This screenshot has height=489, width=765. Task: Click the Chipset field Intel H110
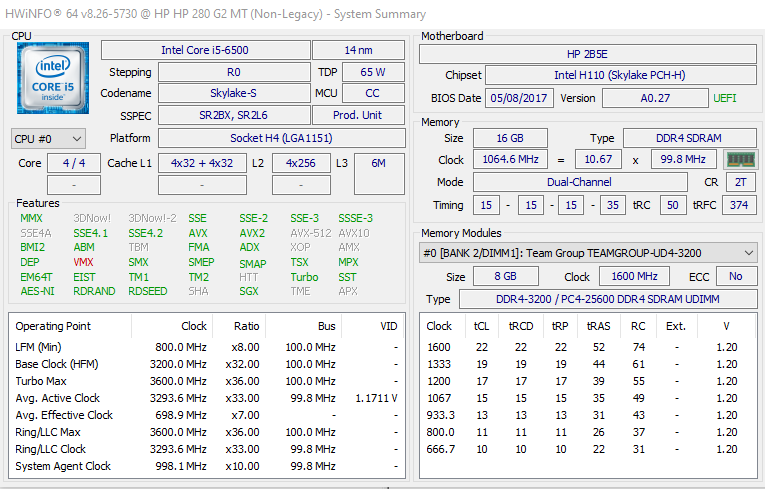(x=621, y=75)
